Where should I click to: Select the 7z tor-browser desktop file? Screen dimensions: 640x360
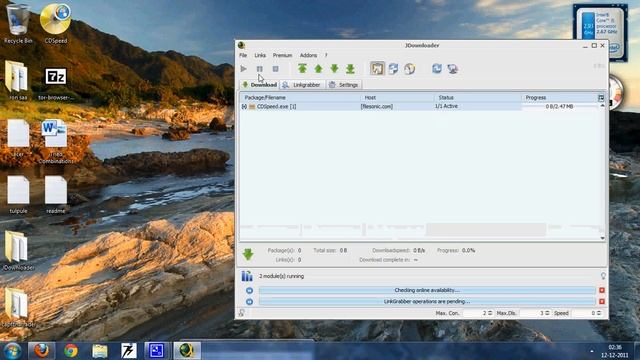56,84
